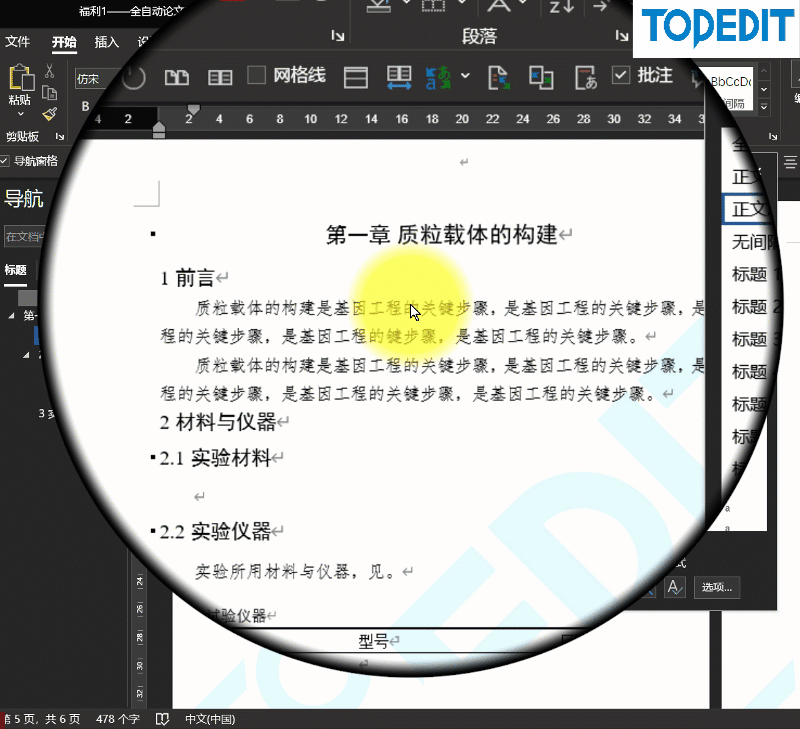
Task: Open the translate icon dropdown arrow
Action: (465, 76)
